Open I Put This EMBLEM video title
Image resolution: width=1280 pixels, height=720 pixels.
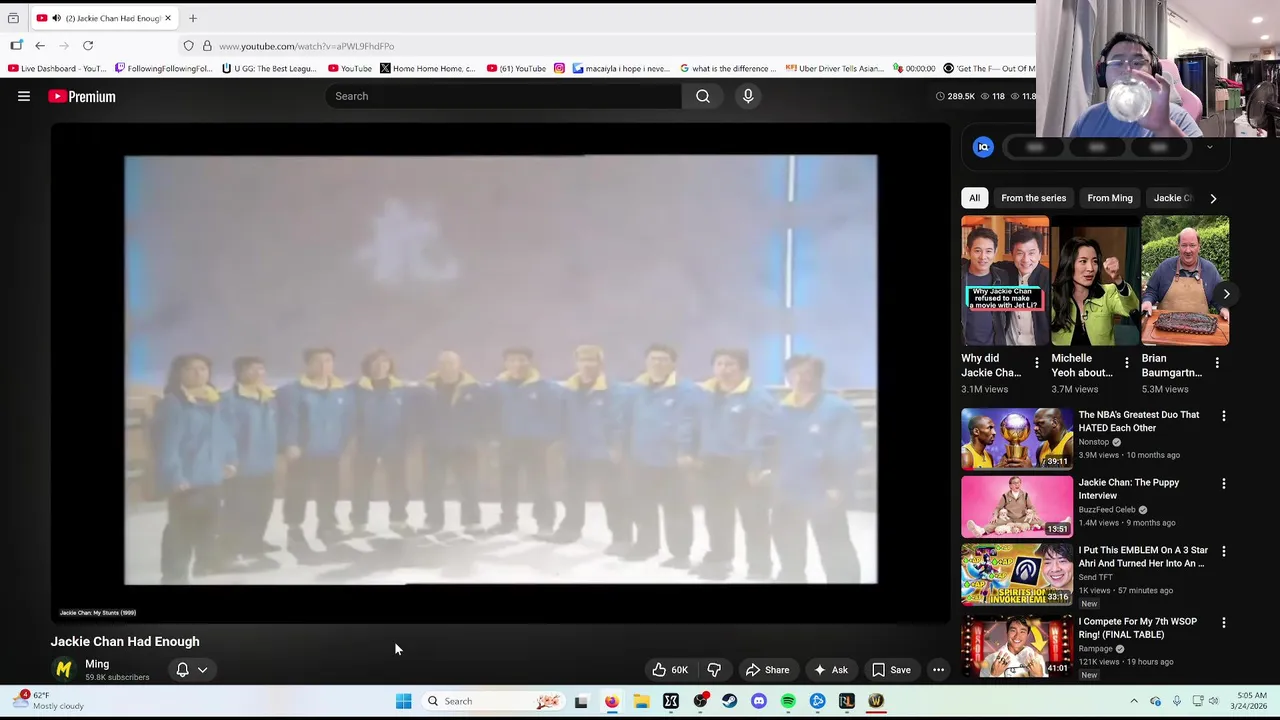pyautogui.click(x=1143, y=557)
